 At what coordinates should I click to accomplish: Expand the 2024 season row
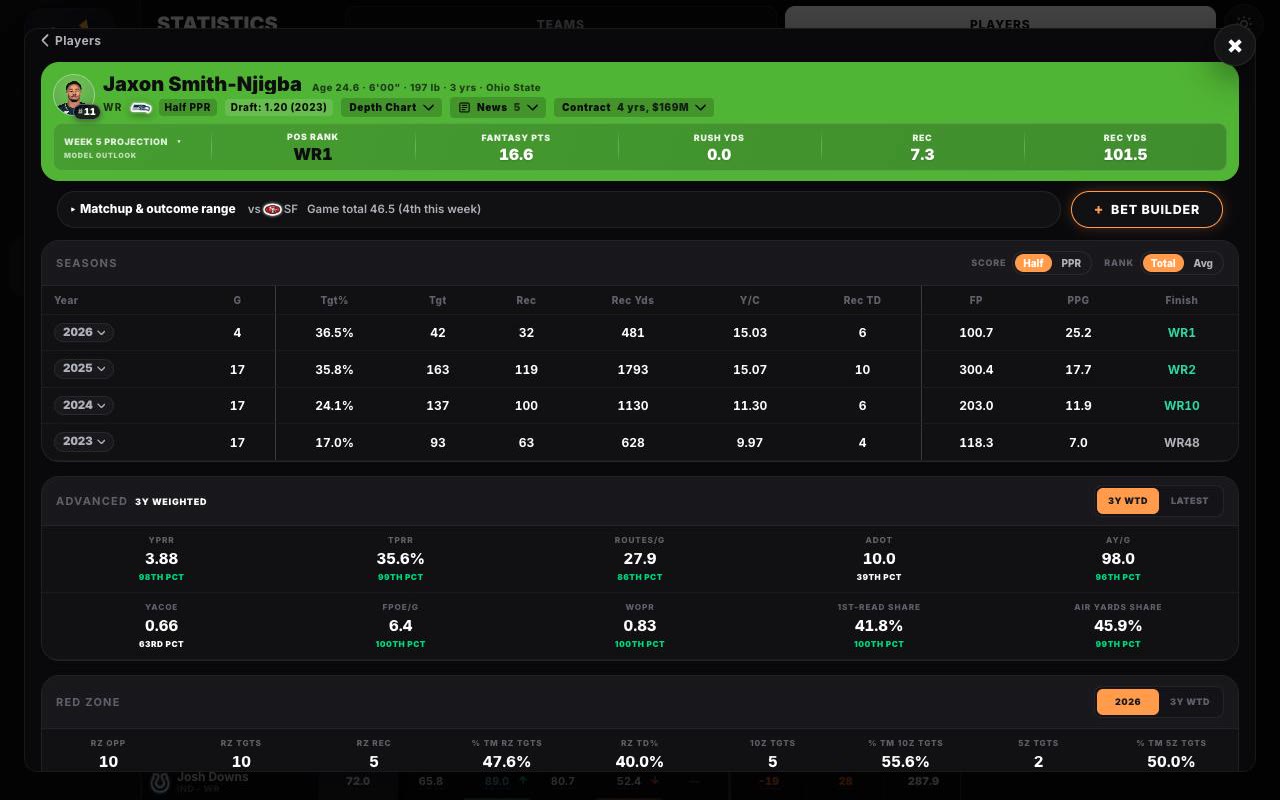click(x=84, y=405)
